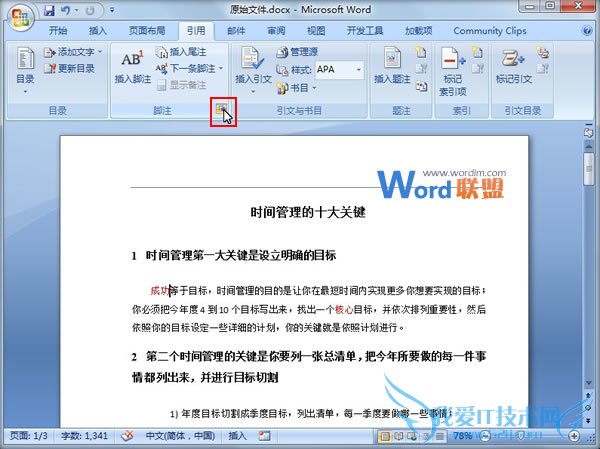Image resolution: width=600 pixels, height=449 pixels.
Task: Toggle the ruler icon above scrollbar
Action: point(589,131)
